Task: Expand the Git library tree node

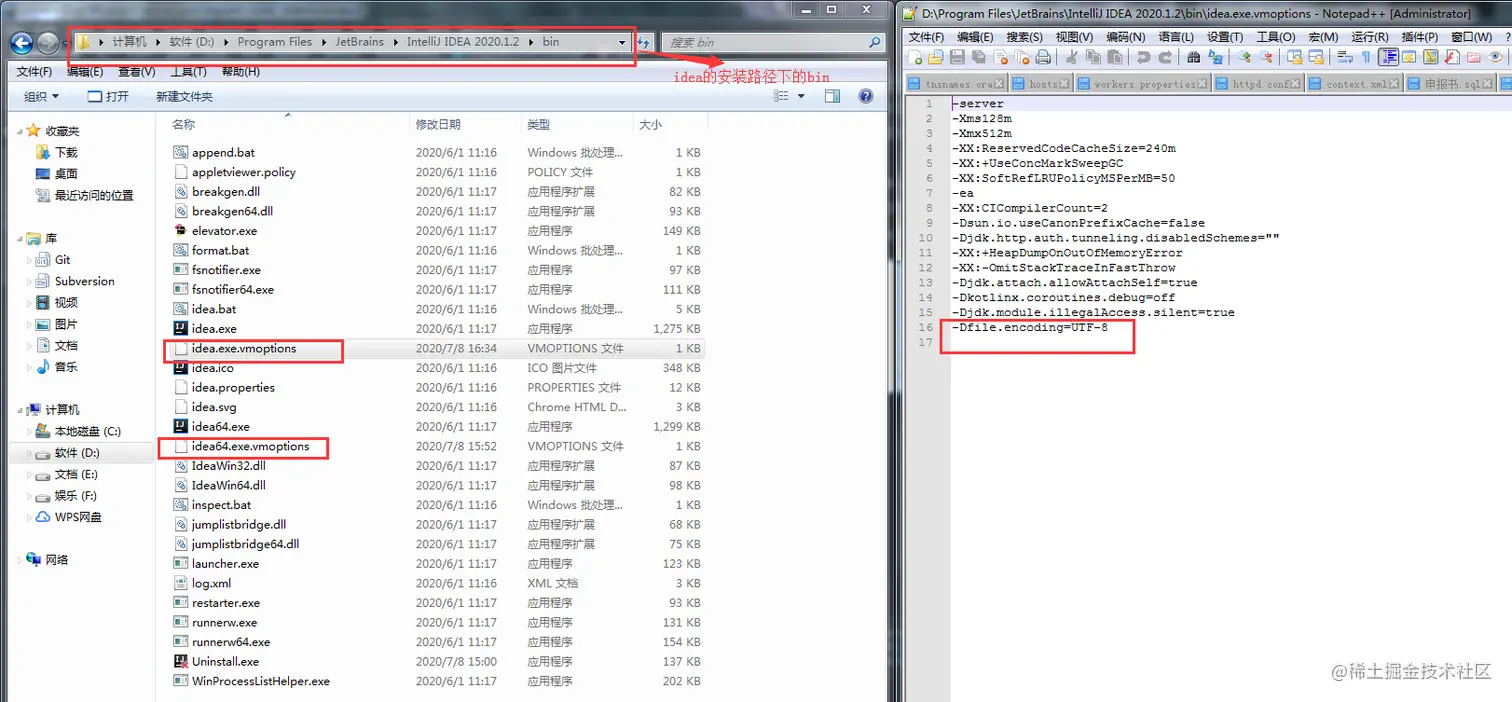Action: pyautogui.click(x=28, y=260)
